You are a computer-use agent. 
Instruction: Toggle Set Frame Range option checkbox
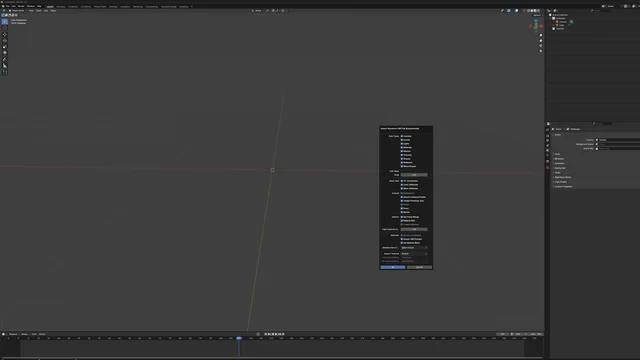[402, 217]
